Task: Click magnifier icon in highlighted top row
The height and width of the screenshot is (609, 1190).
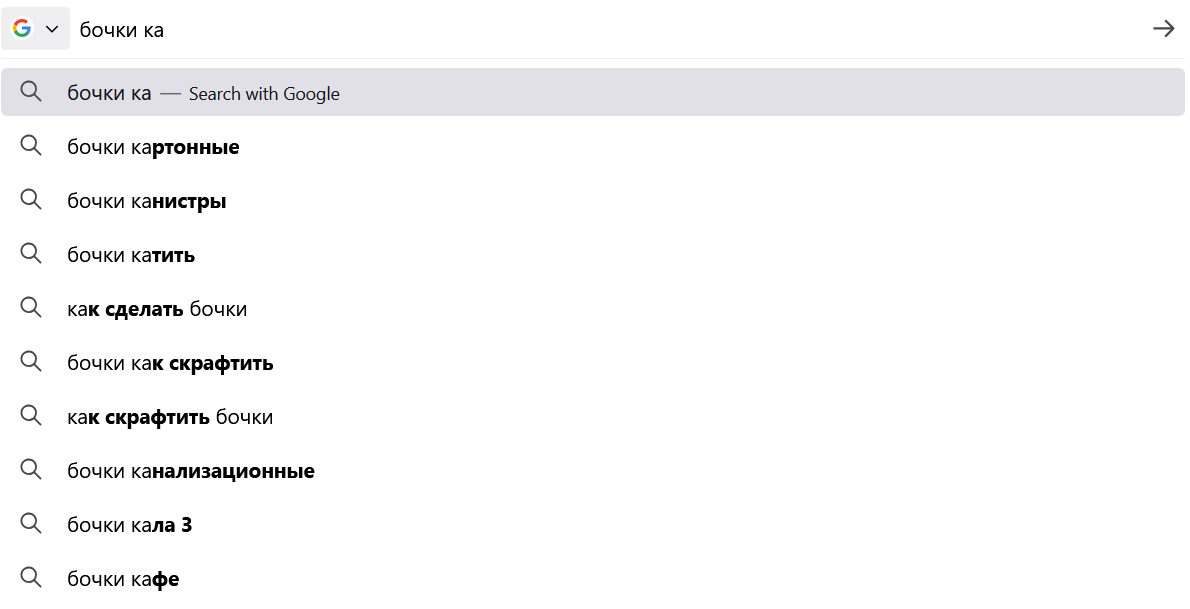Action: 31,92
